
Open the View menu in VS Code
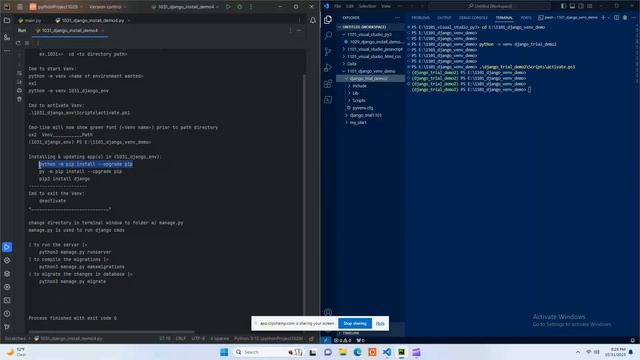386,6
